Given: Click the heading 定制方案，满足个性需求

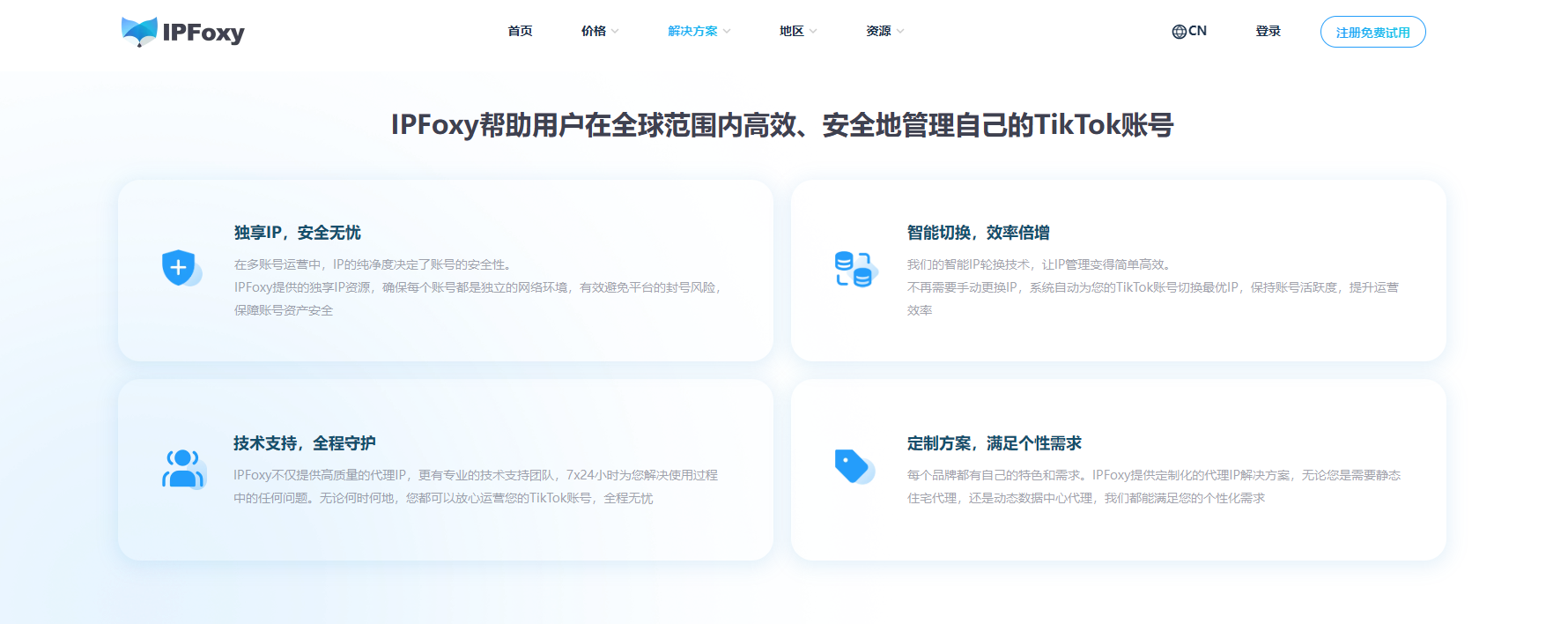Looking at the screenshot, I should pyautogui.click(x=995, y=443).
